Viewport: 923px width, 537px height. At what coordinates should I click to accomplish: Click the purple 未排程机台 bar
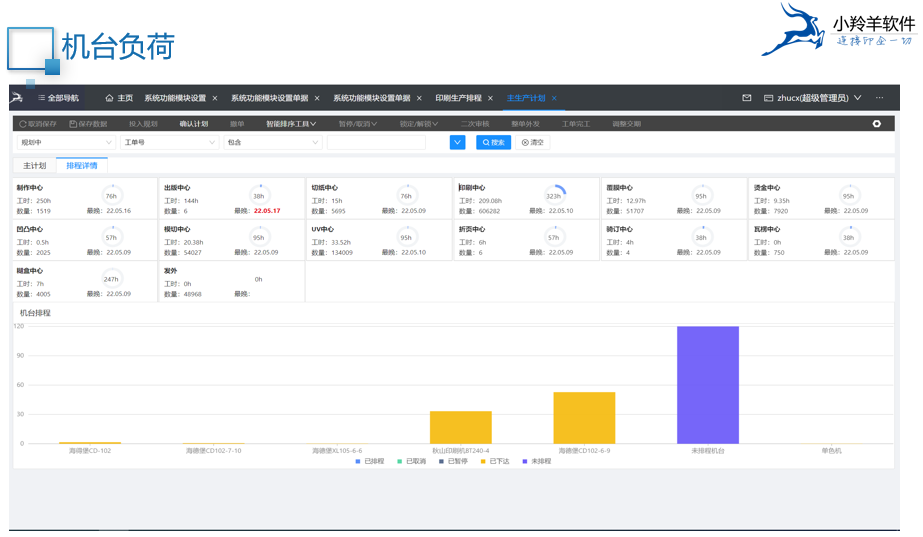point(708,384)
